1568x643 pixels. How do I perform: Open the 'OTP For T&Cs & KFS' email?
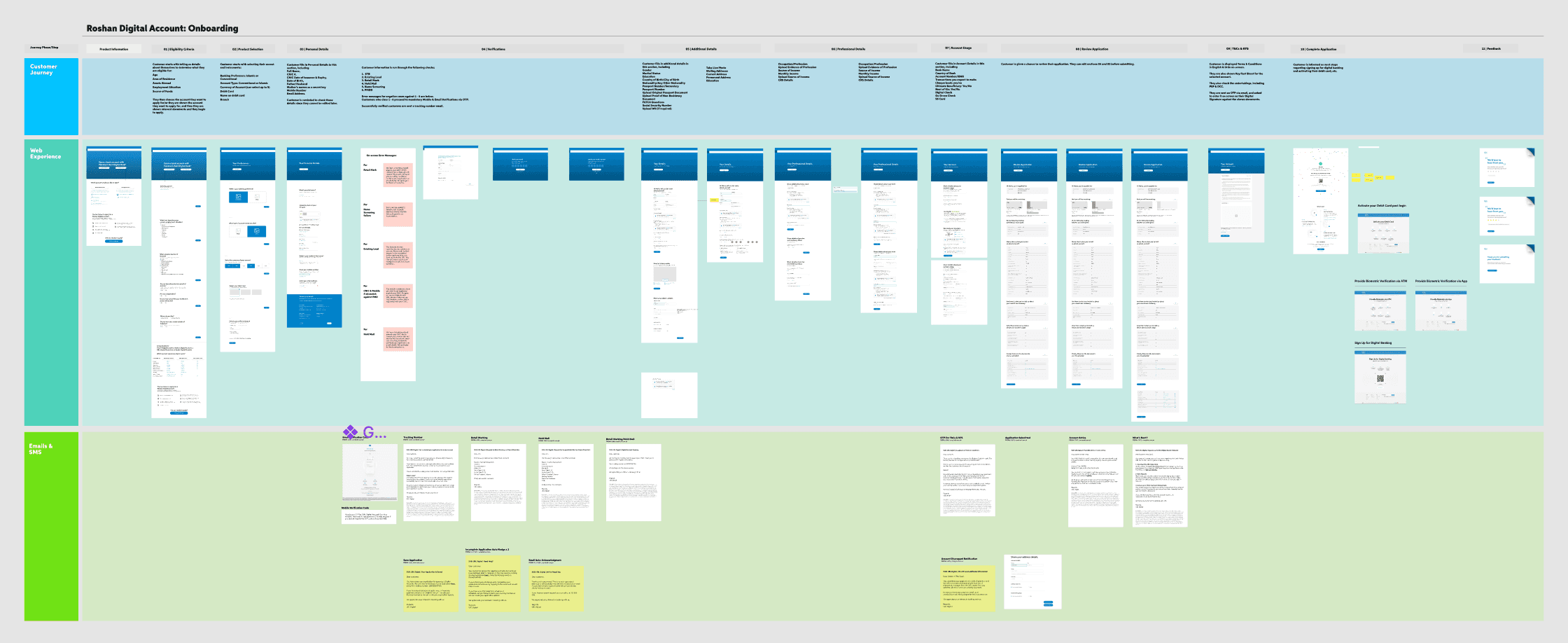tap(967, 480)
